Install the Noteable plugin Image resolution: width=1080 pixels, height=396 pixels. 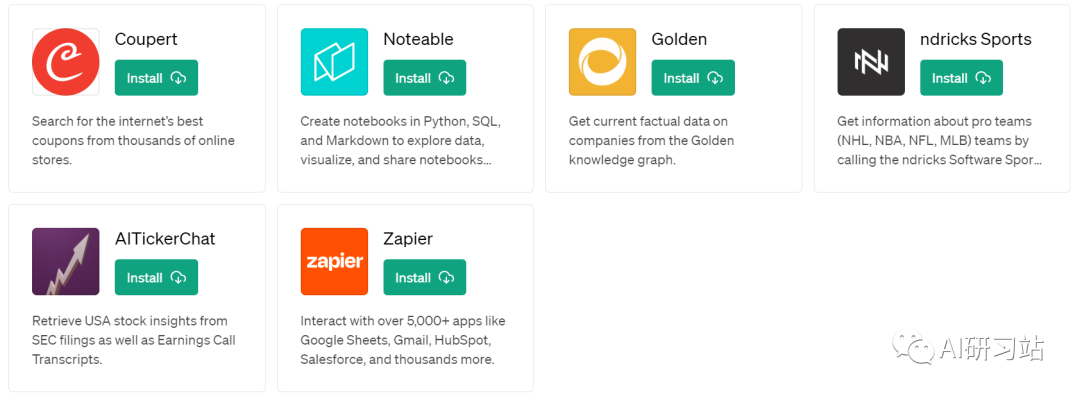coord(425,78)
